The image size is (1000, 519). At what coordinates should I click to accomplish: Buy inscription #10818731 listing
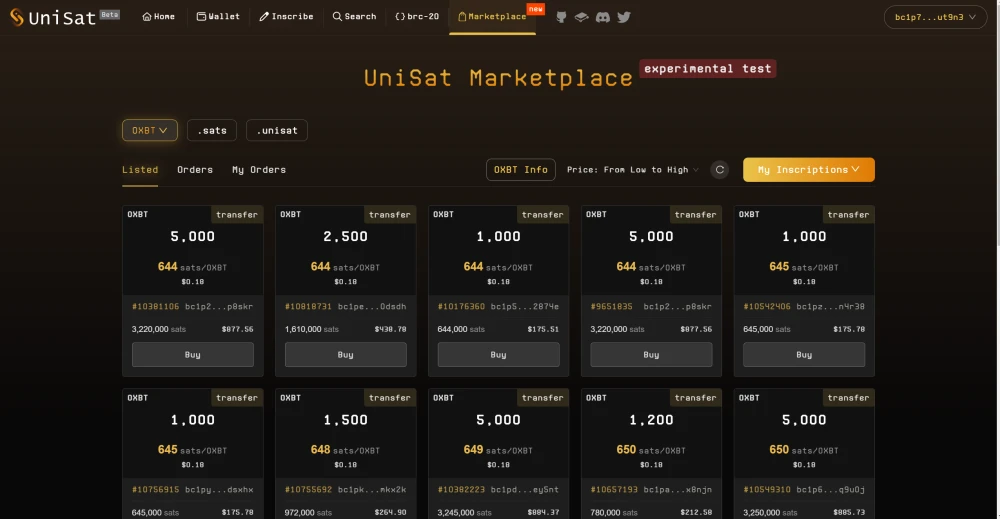click(x=346, y=355)
